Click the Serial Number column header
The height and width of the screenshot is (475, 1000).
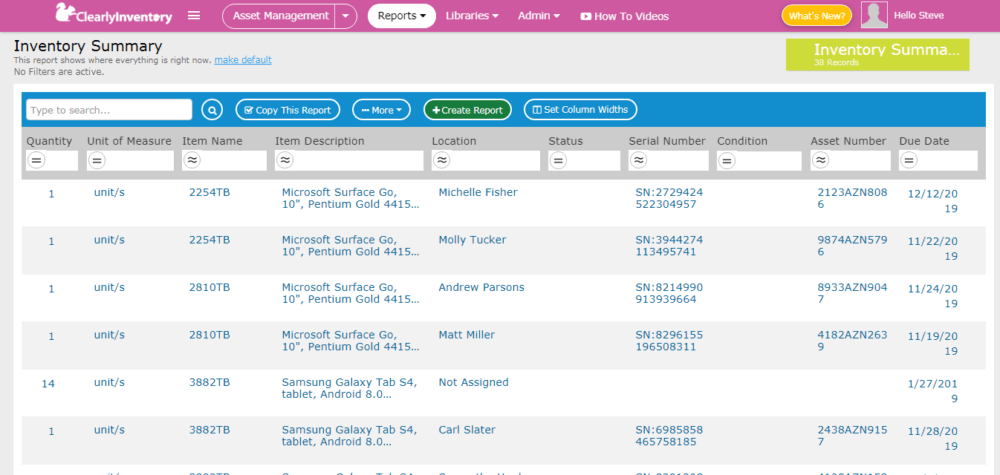coord(667,141)
